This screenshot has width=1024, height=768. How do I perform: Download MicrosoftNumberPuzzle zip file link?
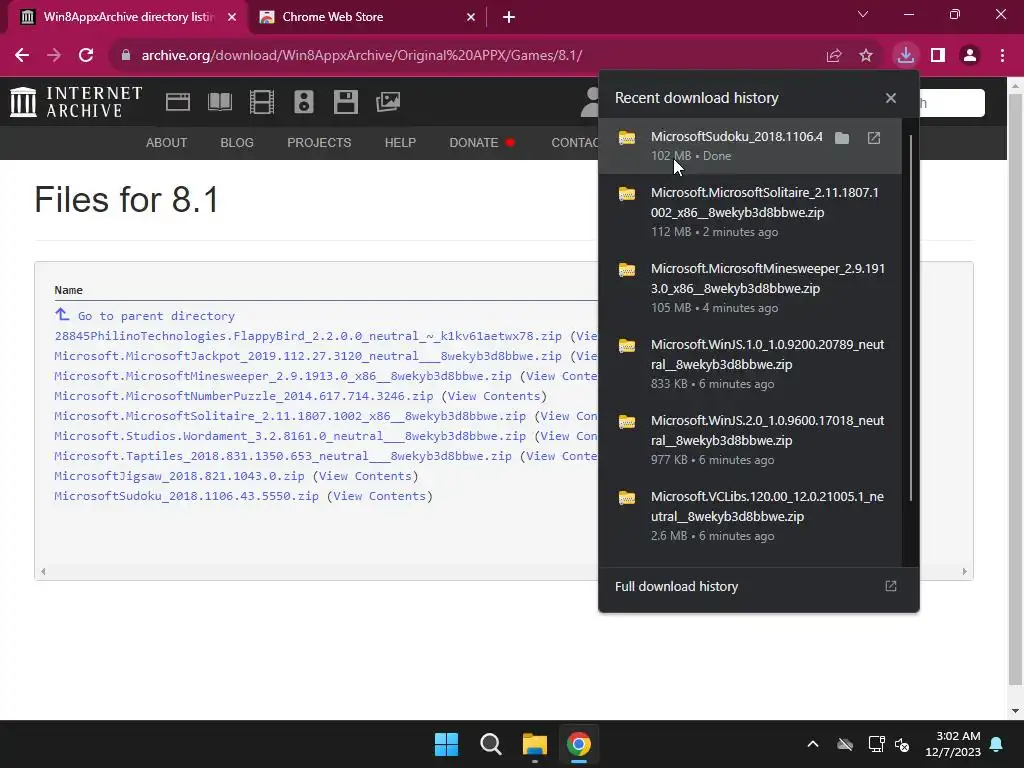244,396
